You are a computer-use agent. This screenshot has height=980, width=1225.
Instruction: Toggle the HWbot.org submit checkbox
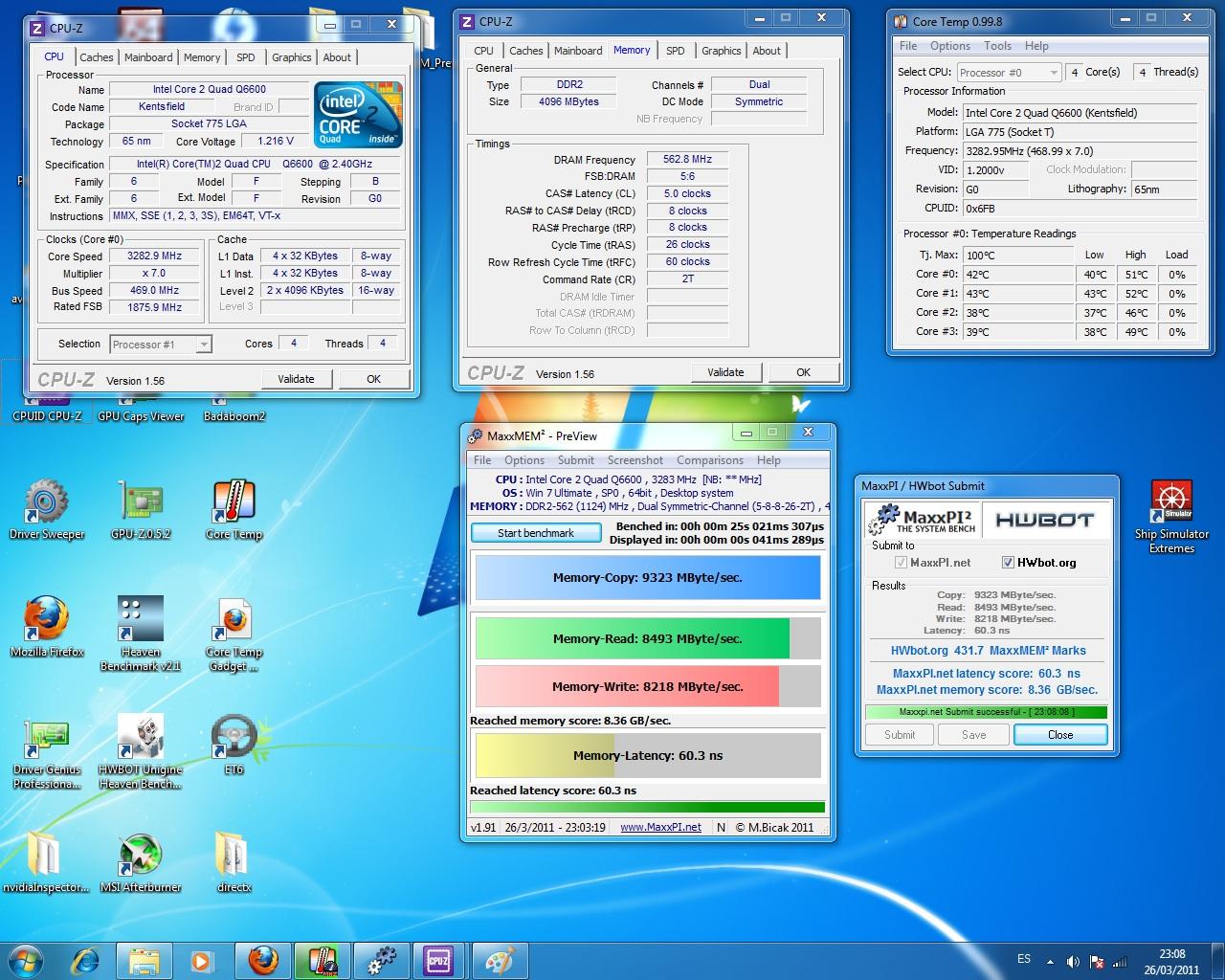[1008, 563]
